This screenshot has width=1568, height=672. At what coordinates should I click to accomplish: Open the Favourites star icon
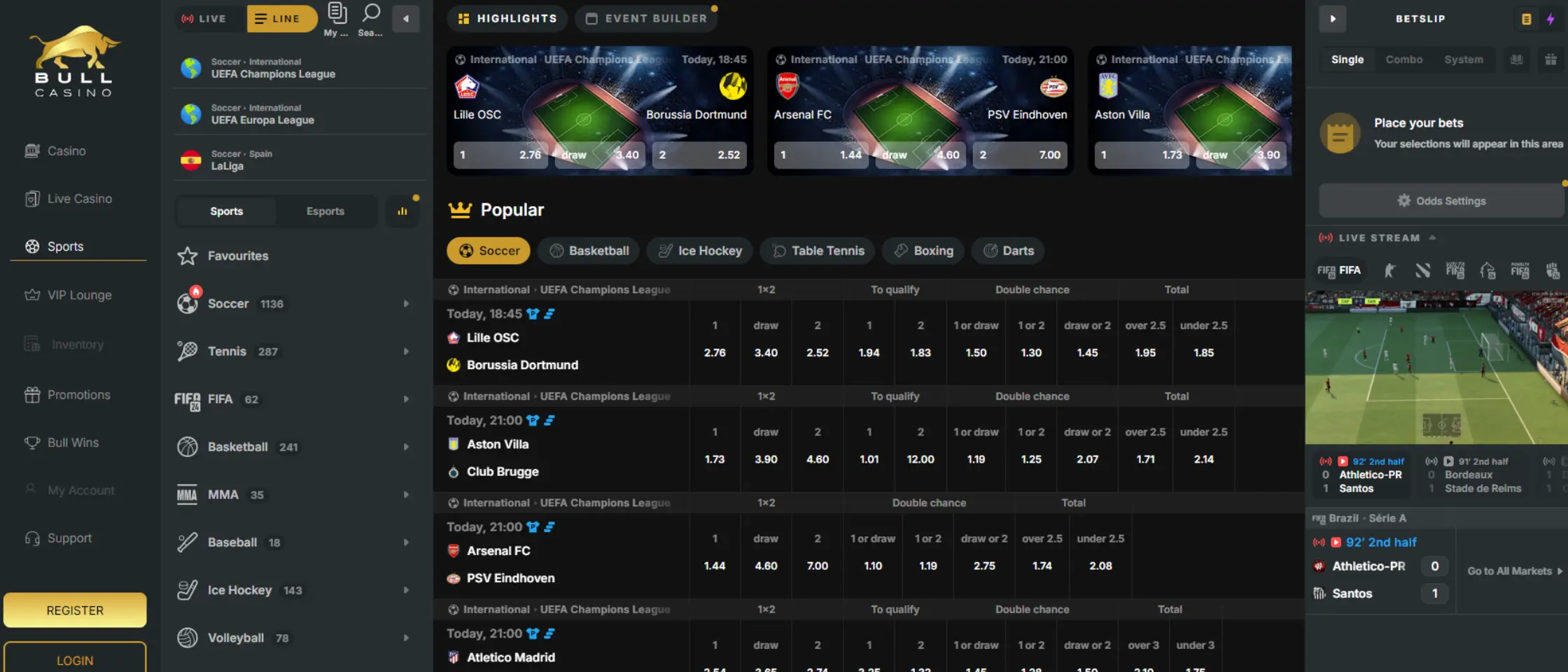point(188,256)
